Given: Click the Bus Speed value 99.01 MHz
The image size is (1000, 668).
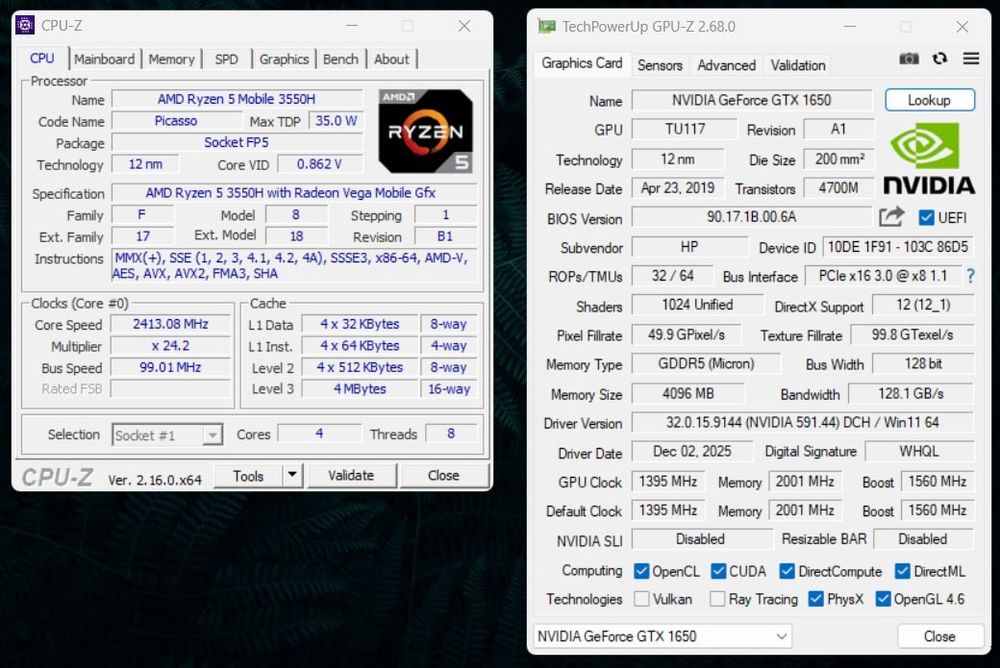Looking at the screenshot, I should [170, 367].
